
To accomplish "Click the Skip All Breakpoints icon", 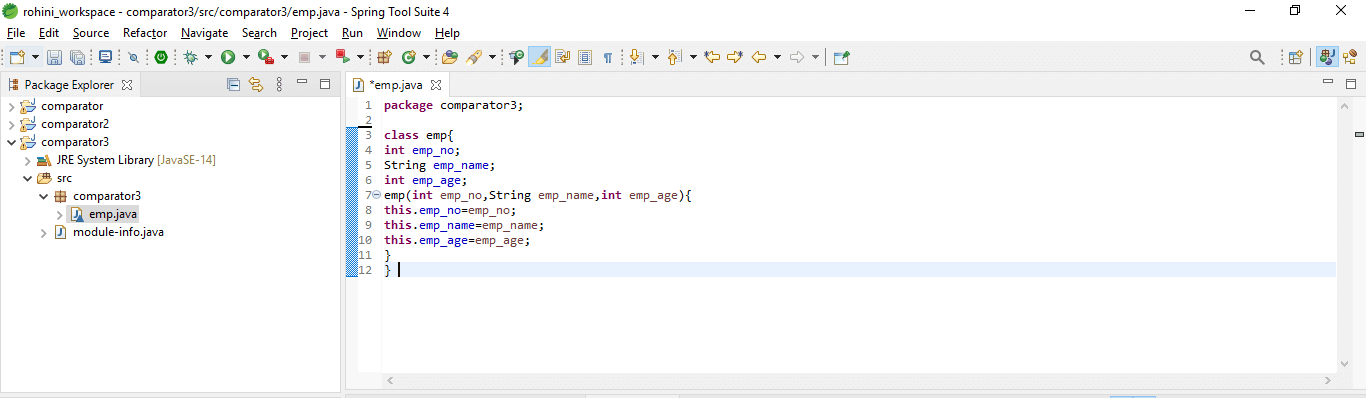I will (x=133, y=58).
